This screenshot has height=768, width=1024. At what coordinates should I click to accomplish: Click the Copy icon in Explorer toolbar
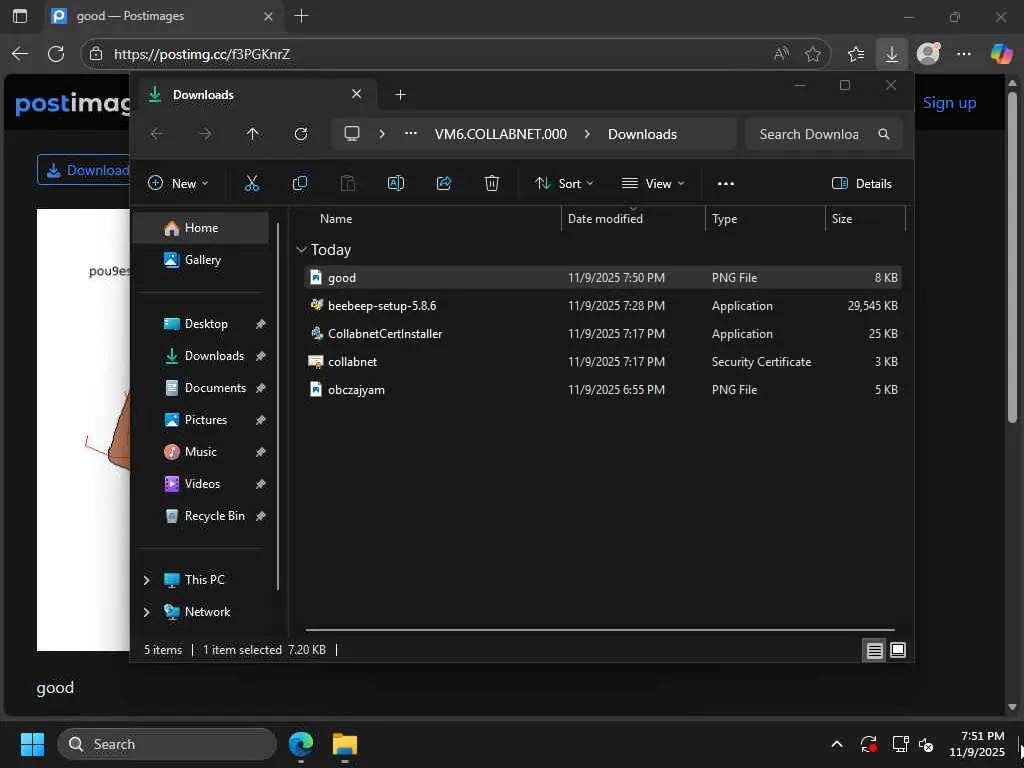[x=300, y=183]
